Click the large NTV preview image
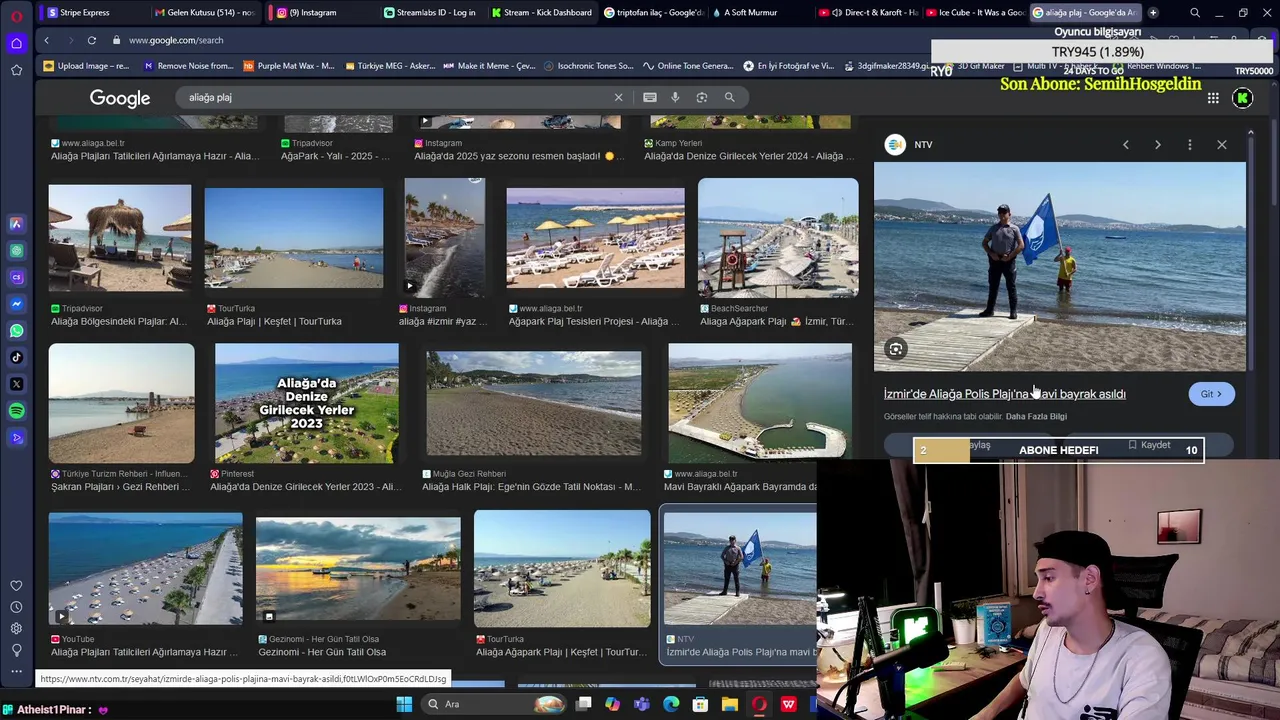 1060,266
